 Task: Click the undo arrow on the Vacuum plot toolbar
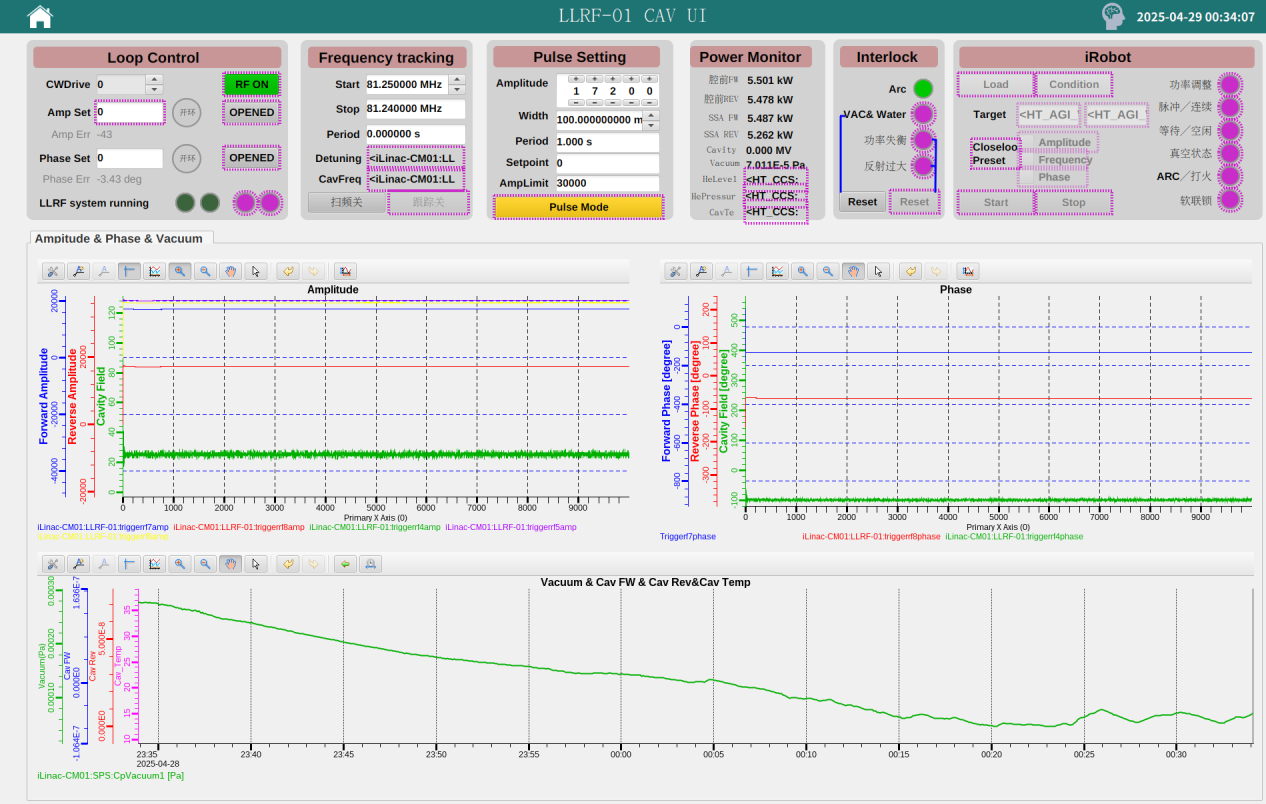(288, 564)
